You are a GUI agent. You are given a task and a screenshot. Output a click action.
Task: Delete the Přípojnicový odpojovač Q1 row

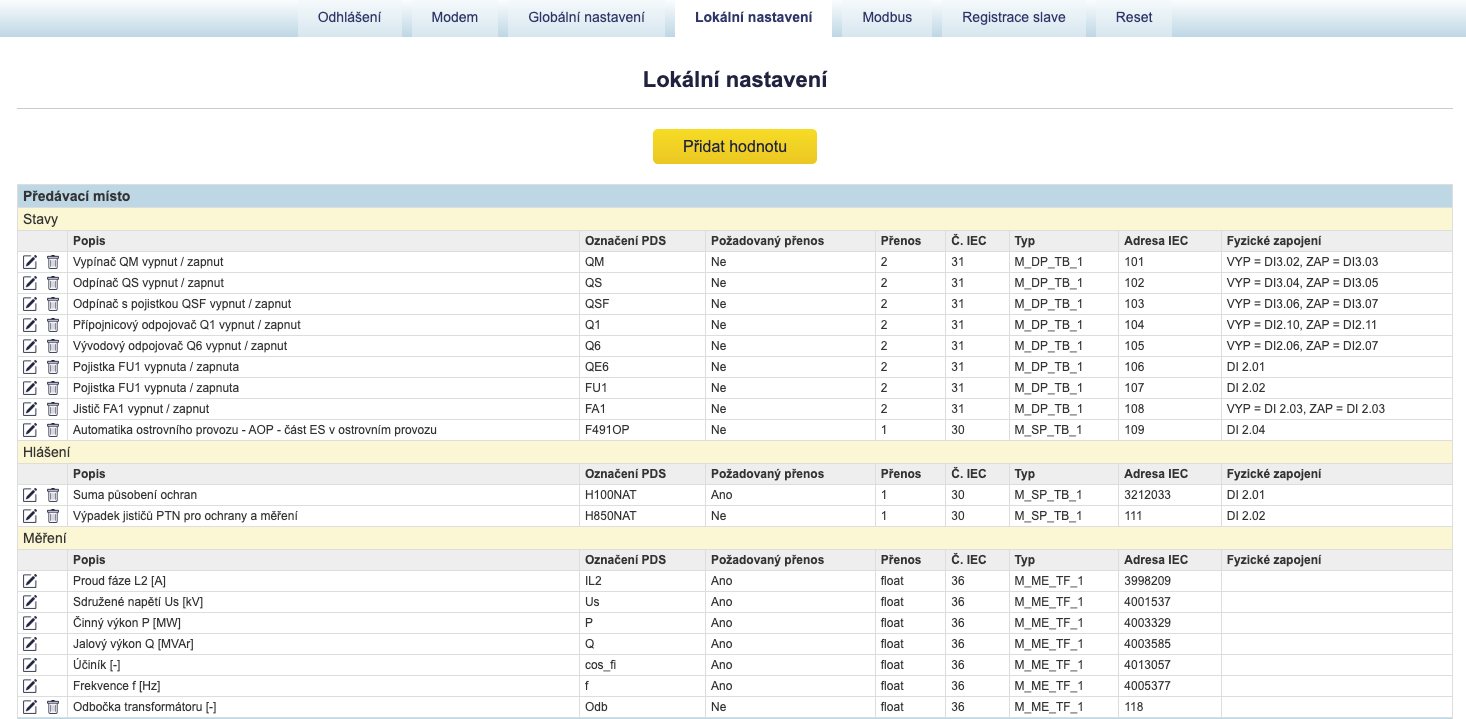53,325
